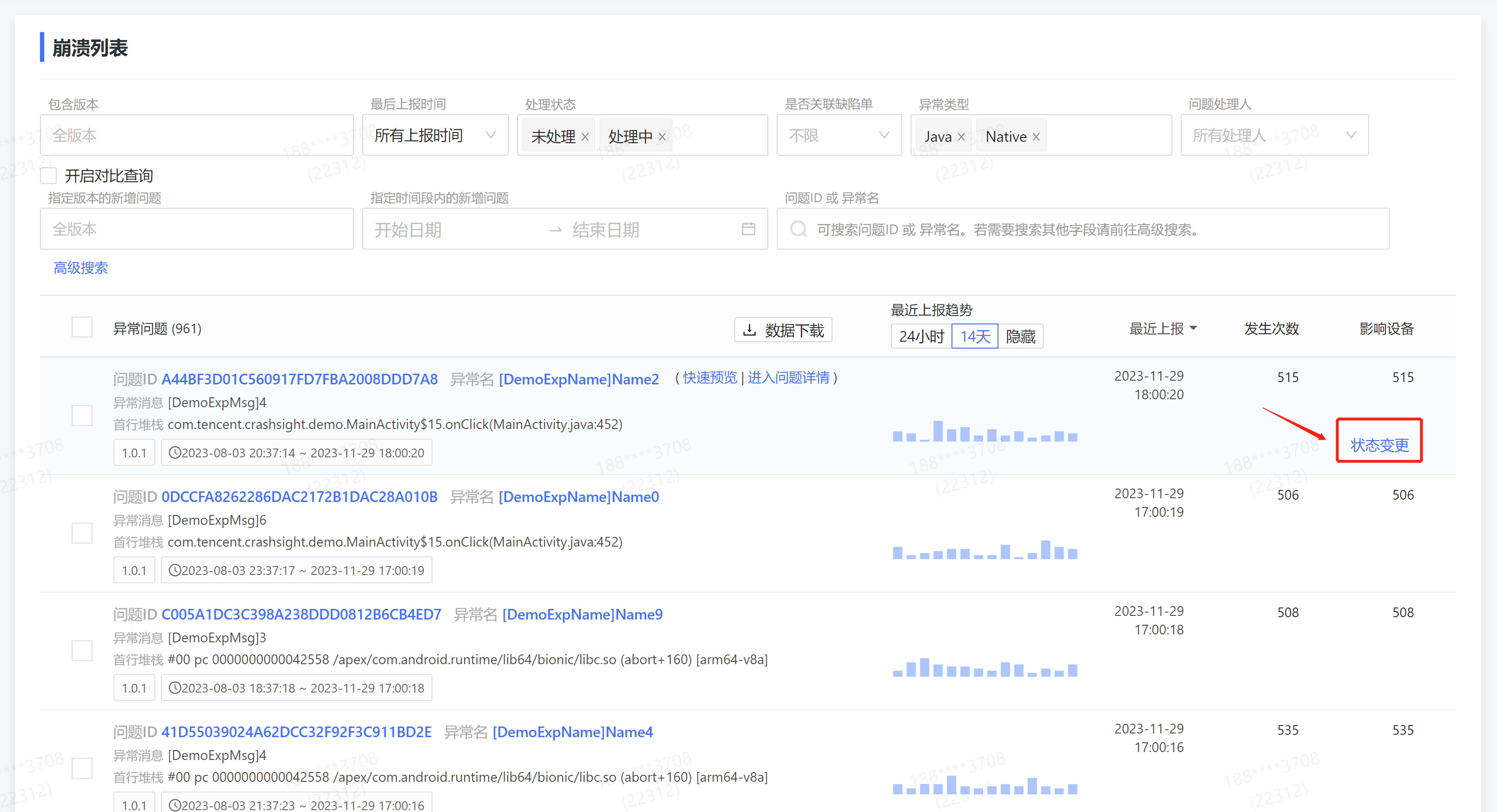Open exception name [DemoExpName]Name0
Screen dimensions: 1497x812
click(x=579, y=497)
